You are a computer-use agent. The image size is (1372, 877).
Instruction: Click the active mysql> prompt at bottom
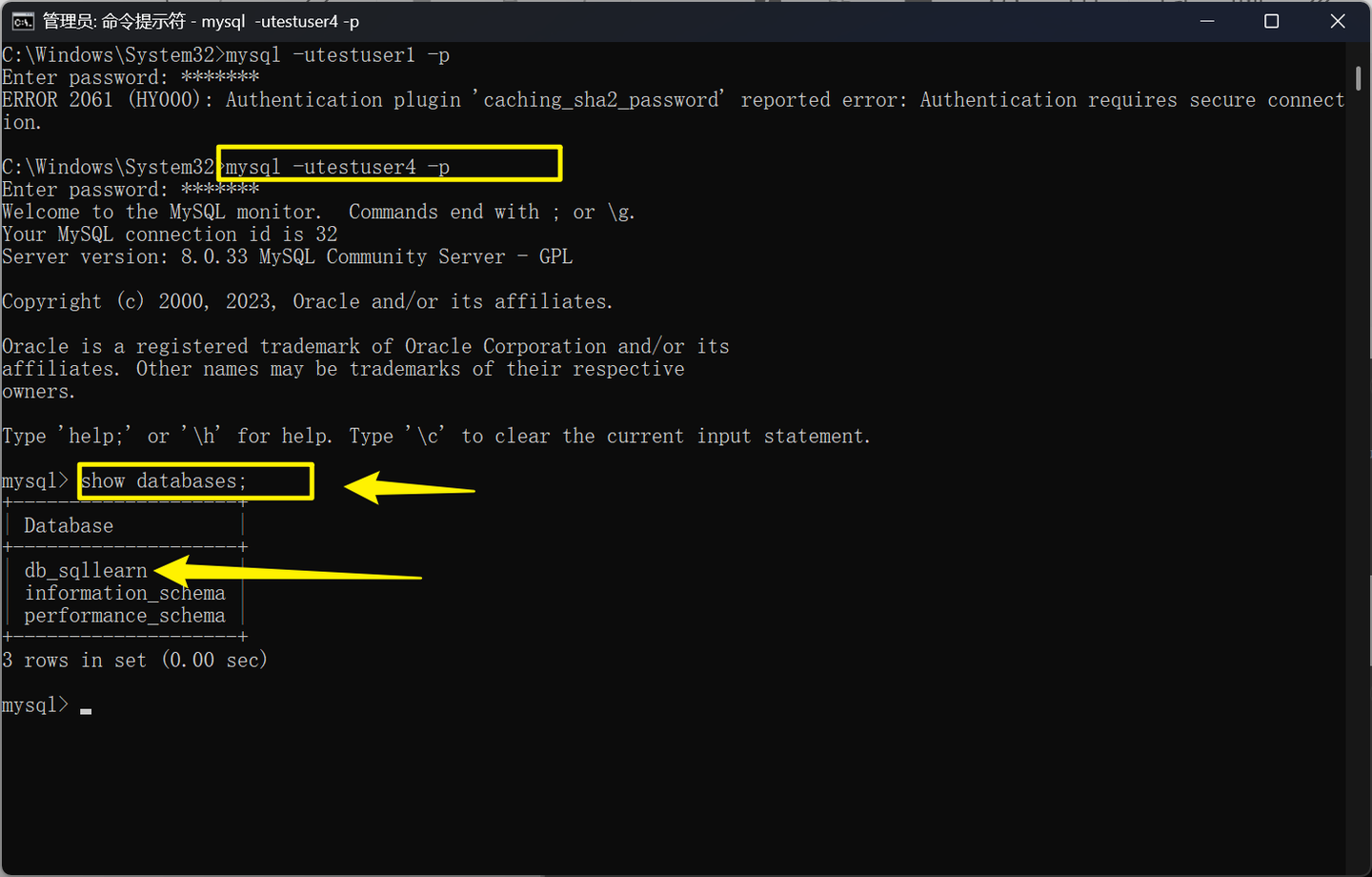pos(35,704)
